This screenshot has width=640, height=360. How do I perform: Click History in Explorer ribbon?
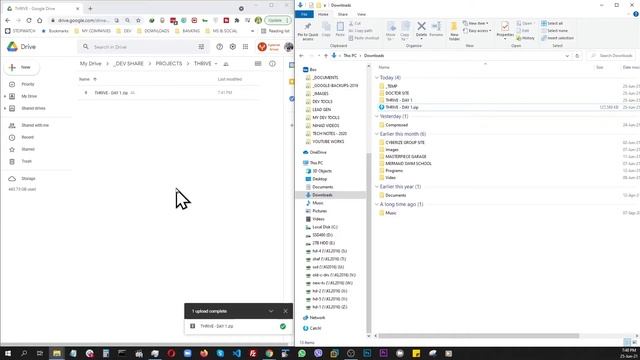(525, 38)
